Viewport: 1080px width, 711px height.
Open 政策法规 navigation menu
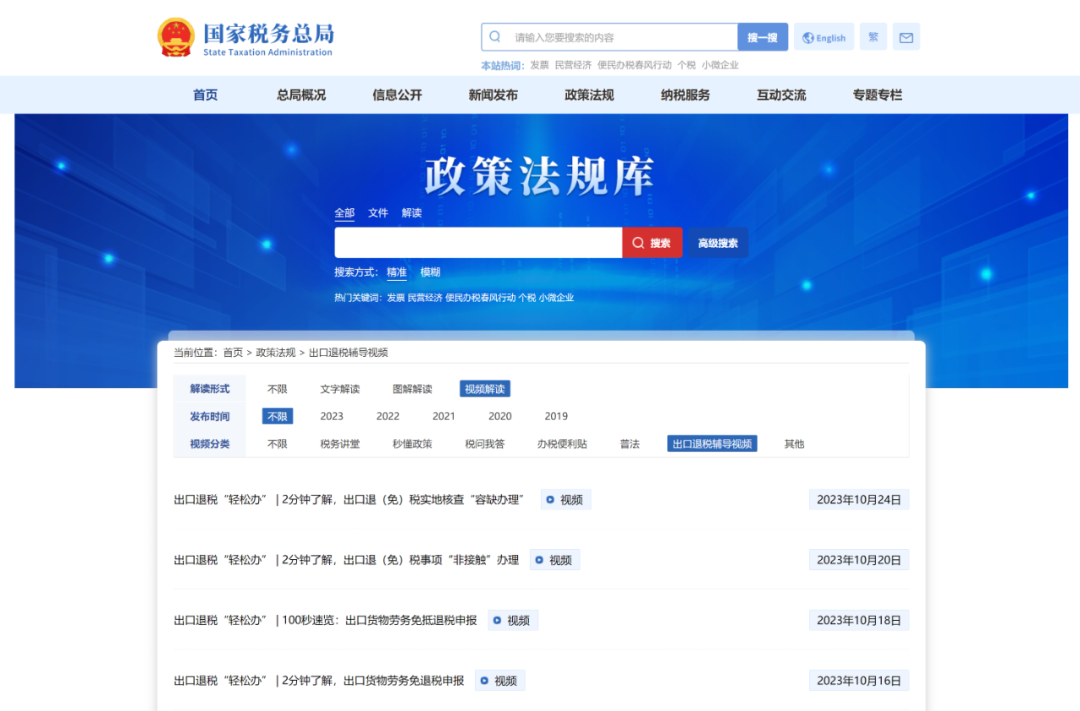590,95
